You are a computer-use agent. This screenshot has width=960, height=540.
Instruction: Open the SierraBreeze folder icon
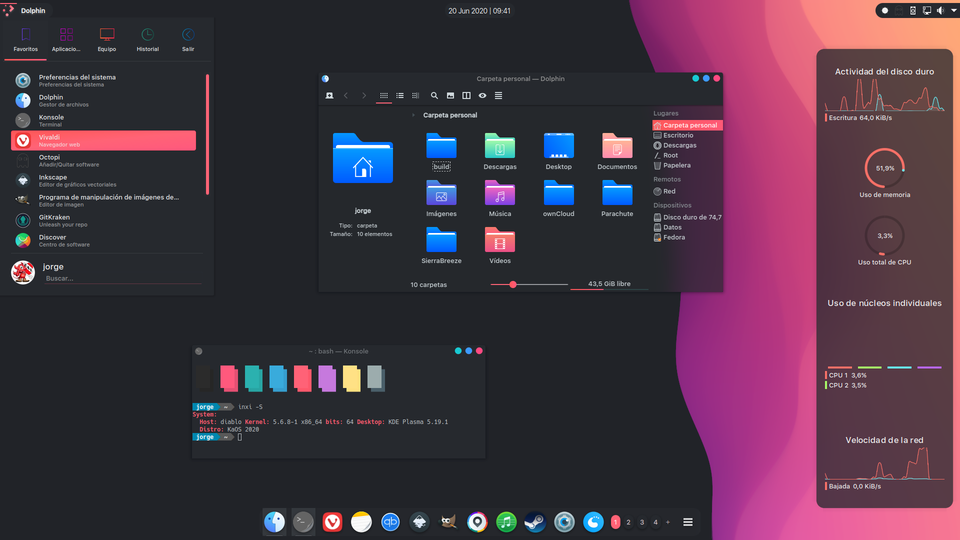441,242
